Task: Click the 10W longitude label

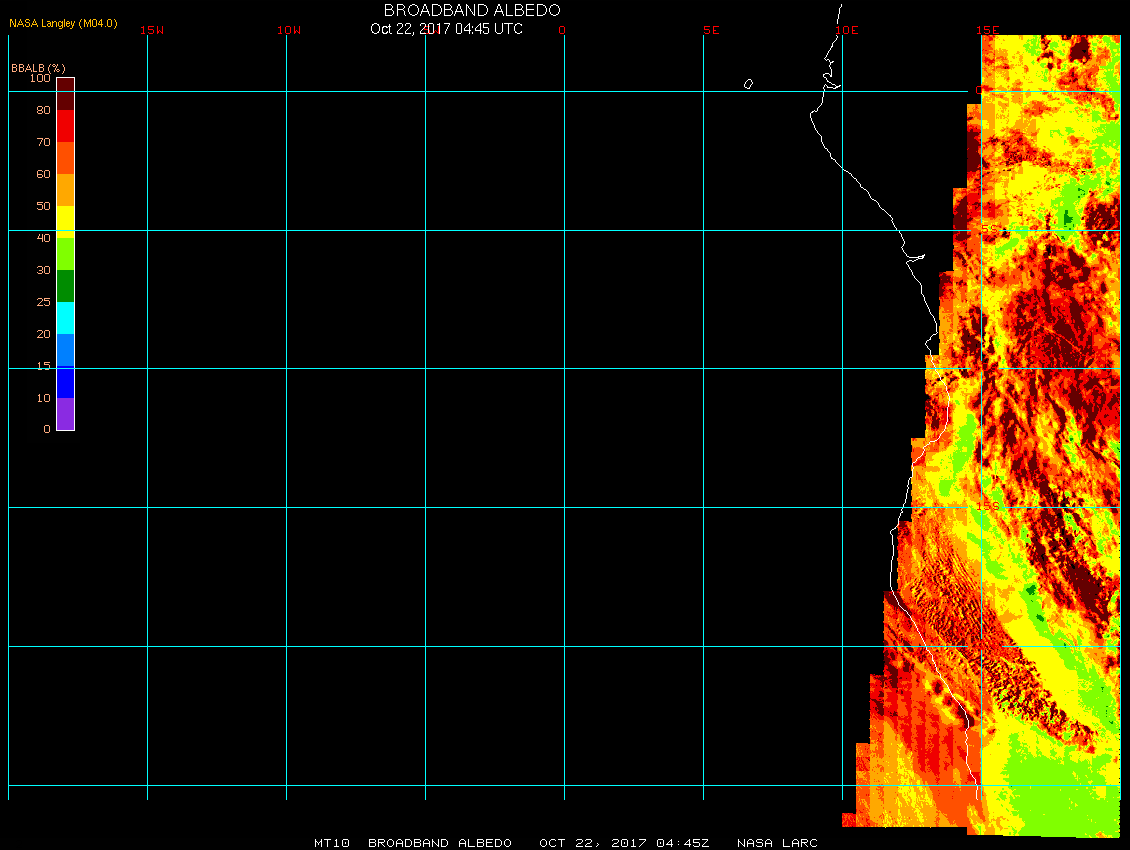Action: click(289, 30)
